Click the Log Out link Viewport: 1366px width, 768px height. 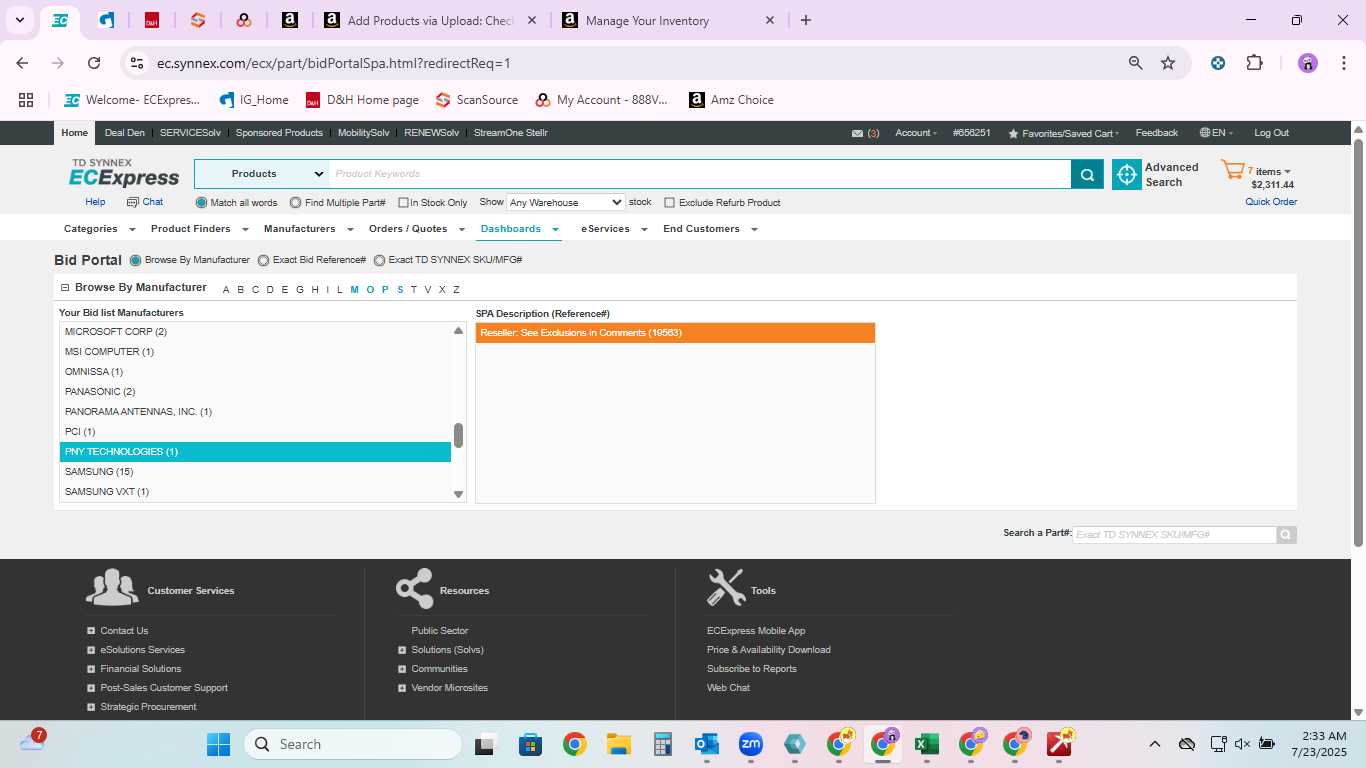click(1272, 133)
